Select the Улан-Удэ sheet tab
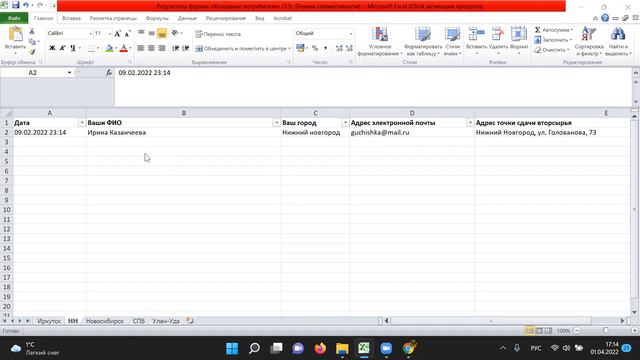The image size is (640, 360). click(x=166, y=321)
